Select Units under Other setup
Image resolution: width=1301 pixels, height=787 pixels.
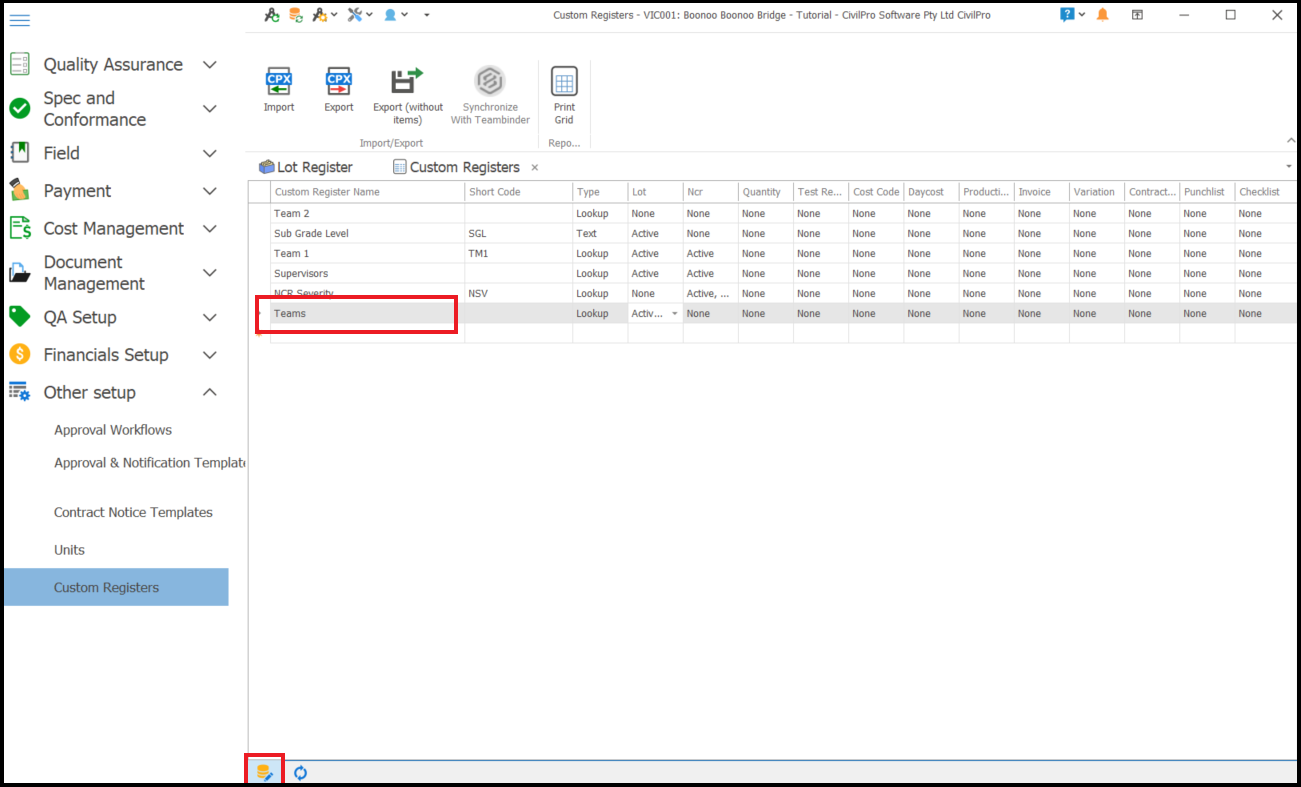pyautogui.click(x=69, y=550)
